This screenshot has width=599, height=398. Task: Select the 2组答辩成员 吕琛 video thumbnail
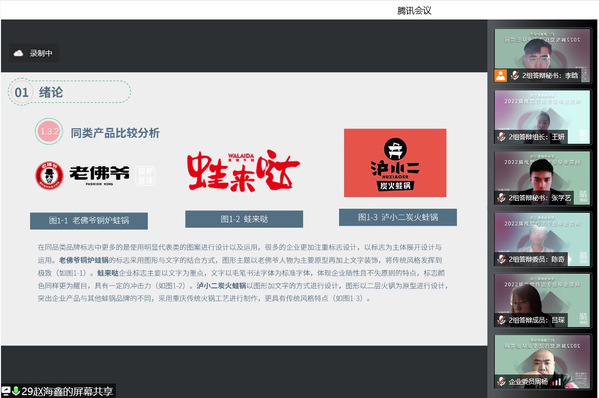coord(542,300)
